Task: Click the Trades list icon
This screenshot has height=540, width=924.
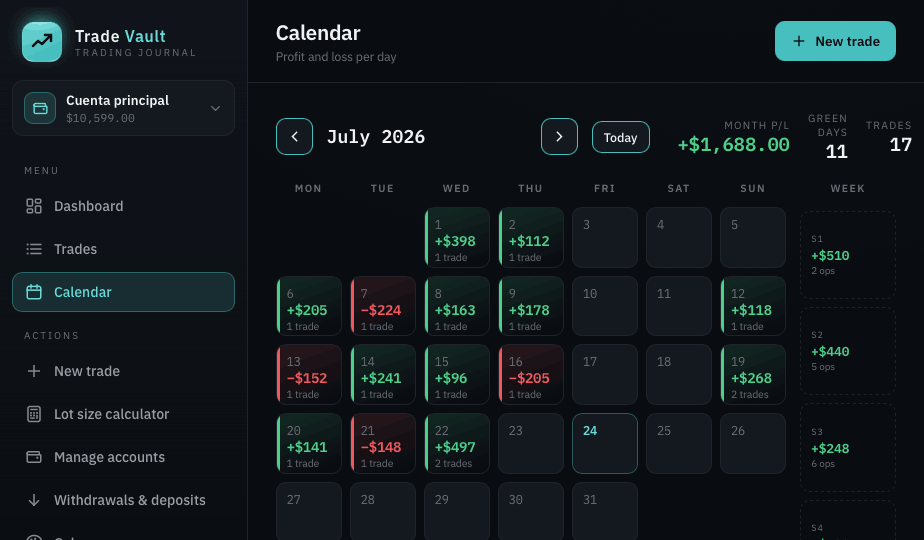Action: click(x=34, y=249)
